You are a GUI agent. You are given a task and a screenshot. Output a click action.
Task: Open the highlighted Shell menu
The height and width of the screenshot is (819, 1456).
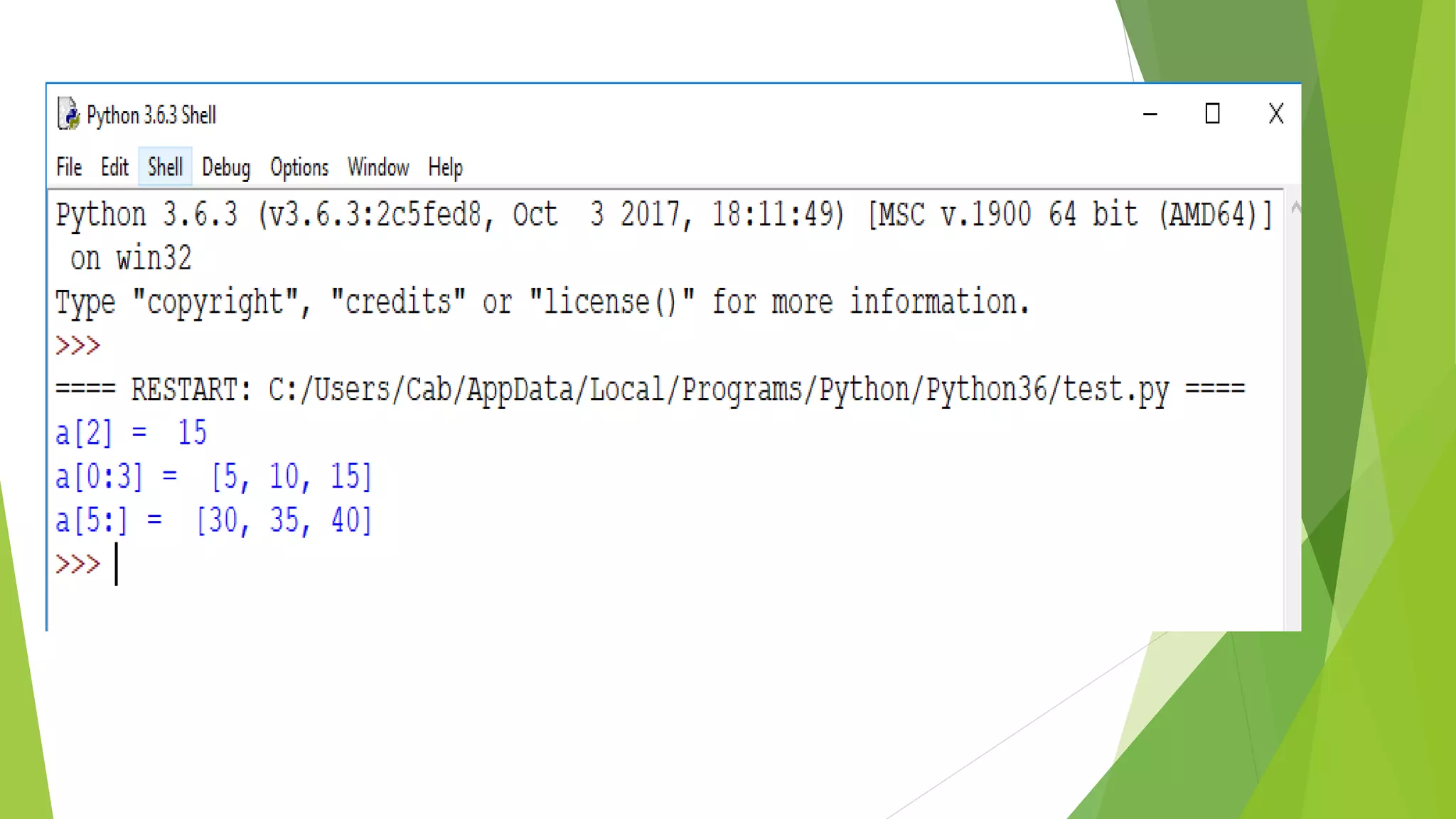165,167
